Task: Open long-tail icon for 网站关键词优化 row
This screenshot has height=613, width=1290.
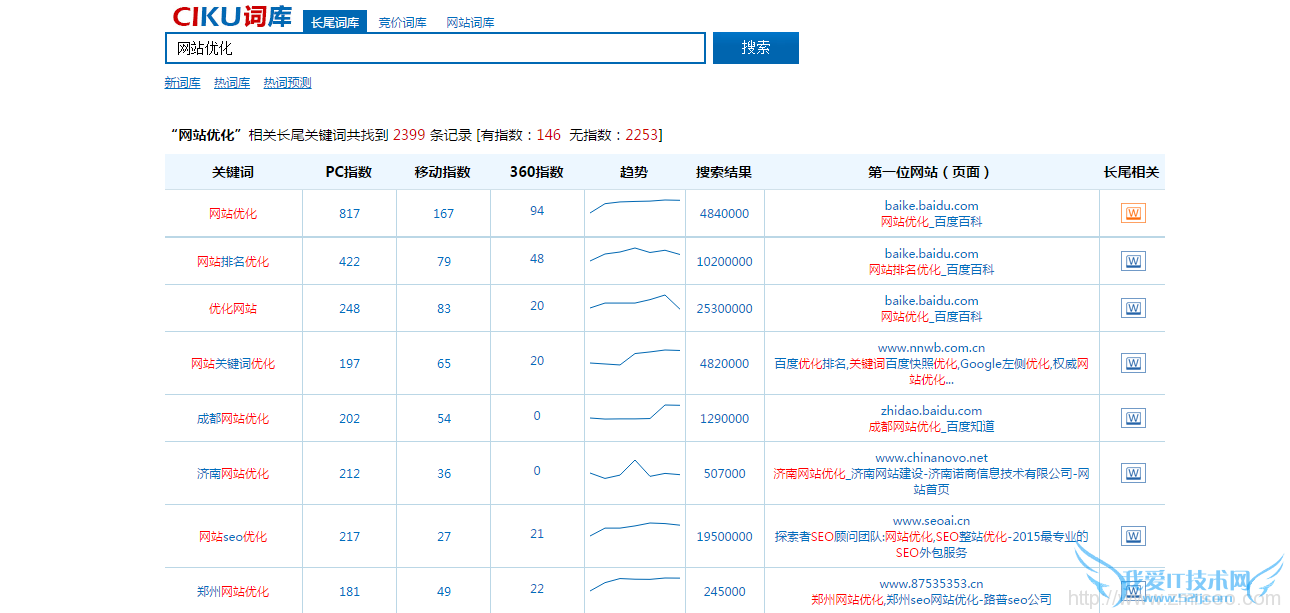Action: pos(1133,364)
